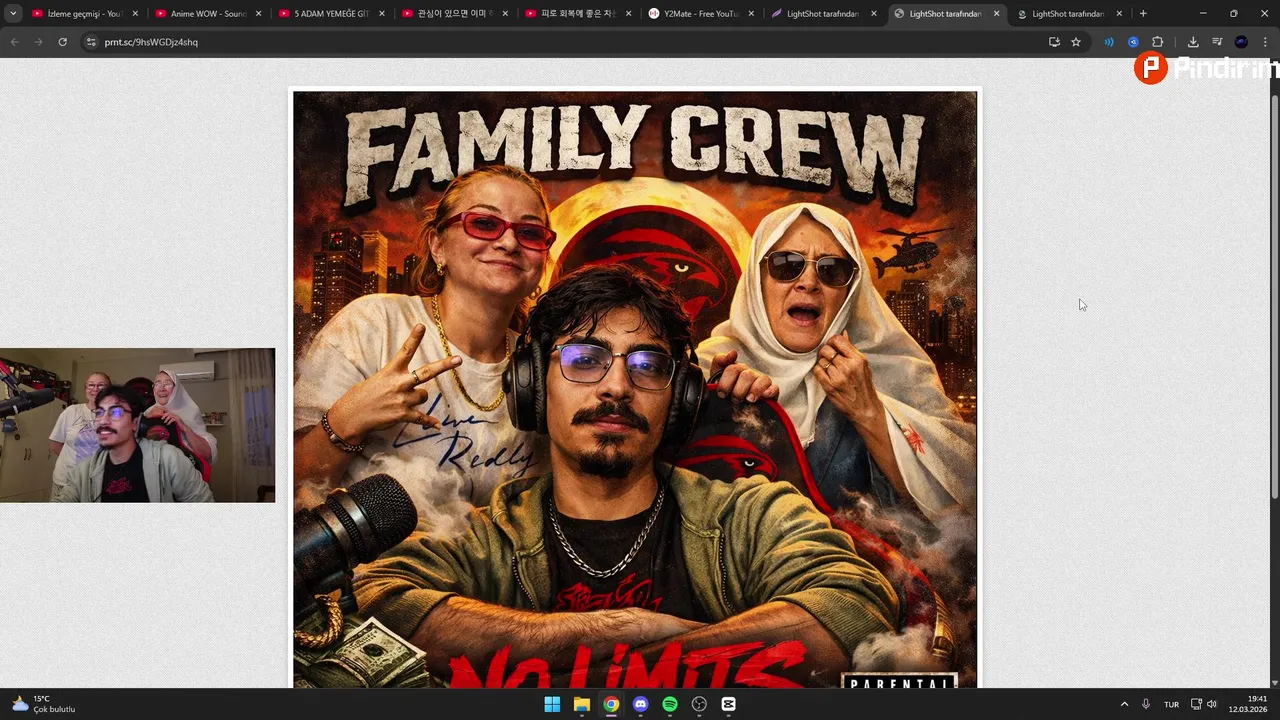Switch the TUR keyboard language
The height and width of the screenshot is (720, 1280).
[x=1171, y=704]
